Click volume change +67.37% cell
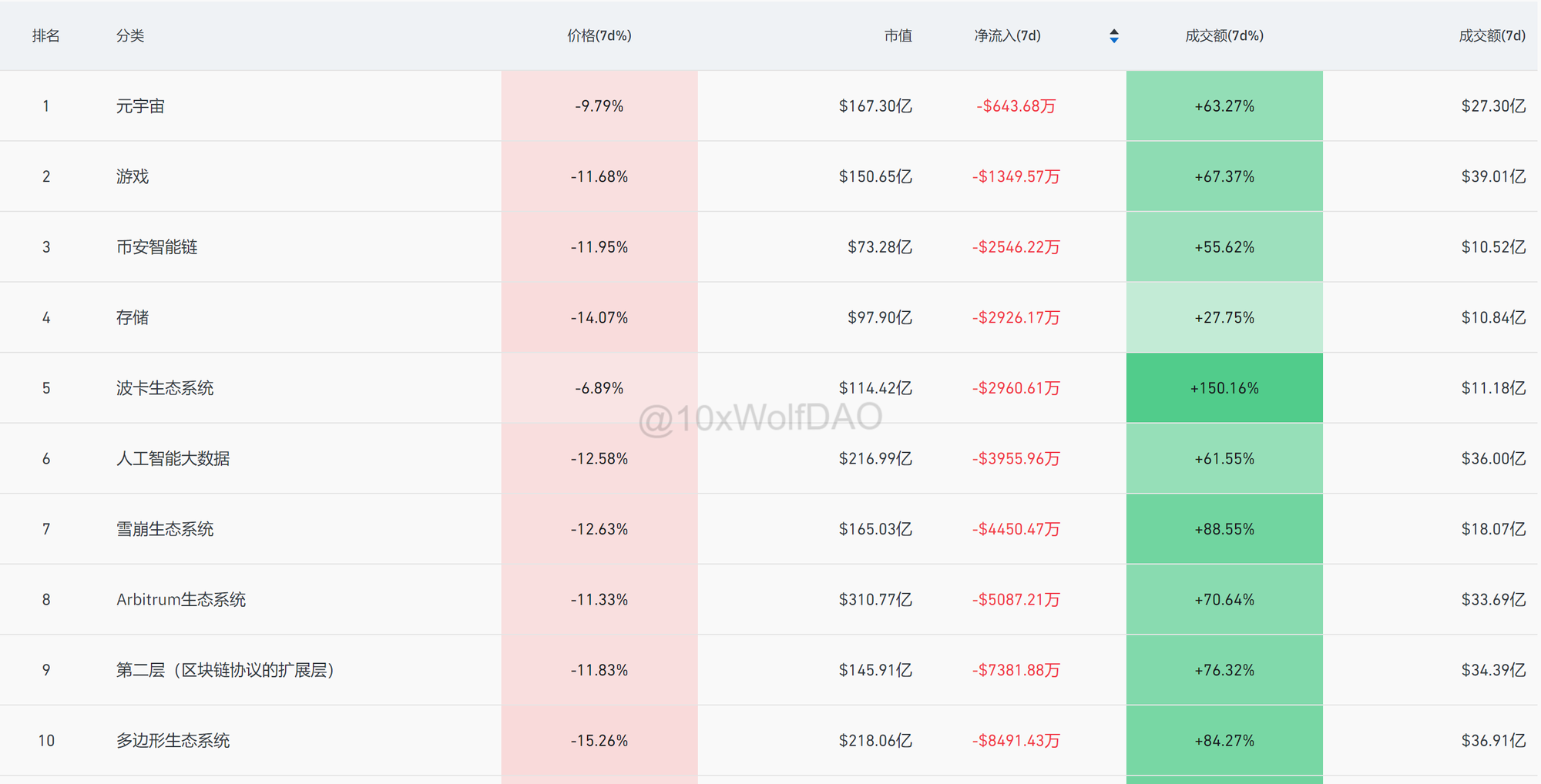 (x=1224, y=176)
